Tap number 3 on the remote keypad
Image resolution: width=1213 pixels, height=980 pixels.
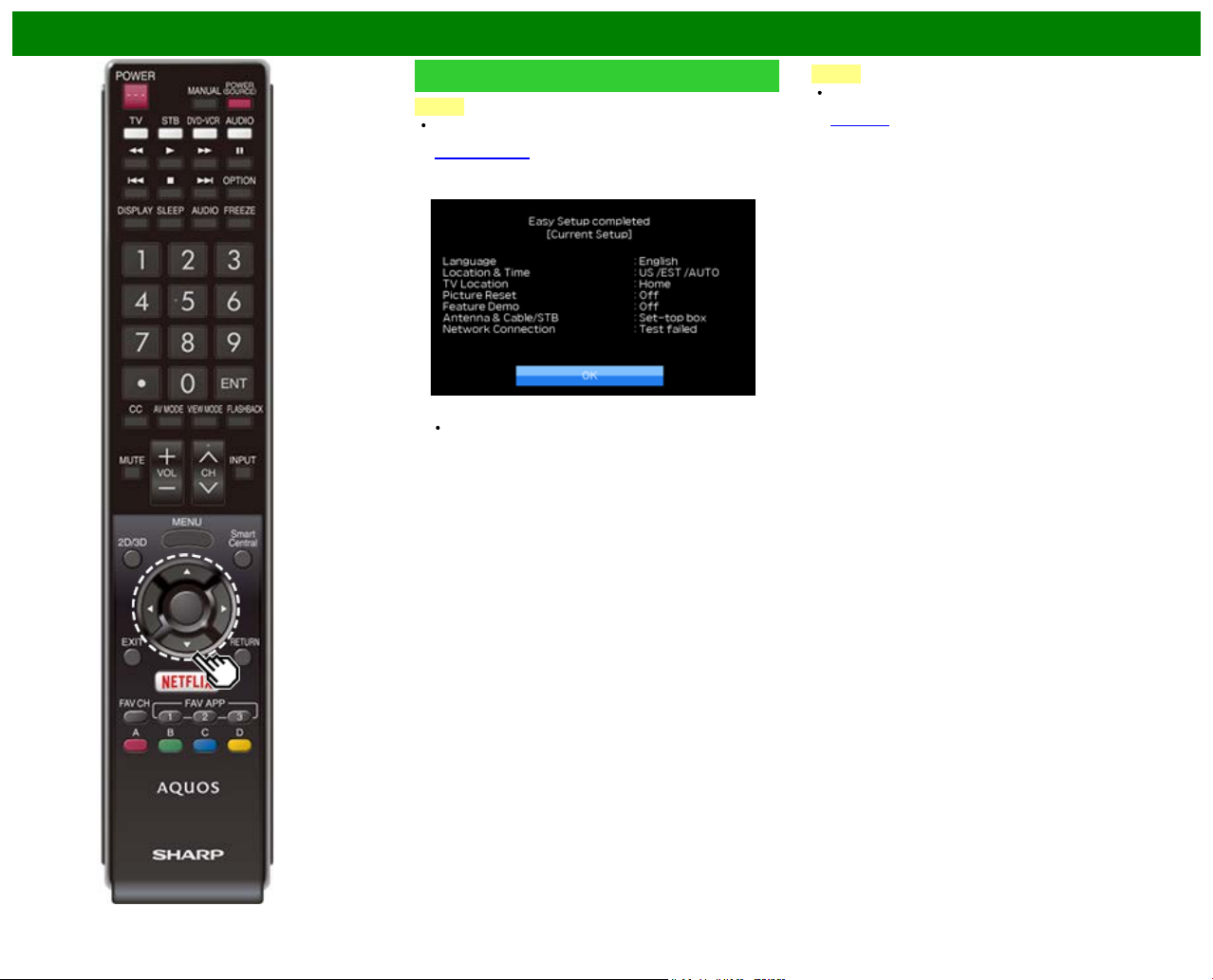pyautogui.click(x=233, y=260)
